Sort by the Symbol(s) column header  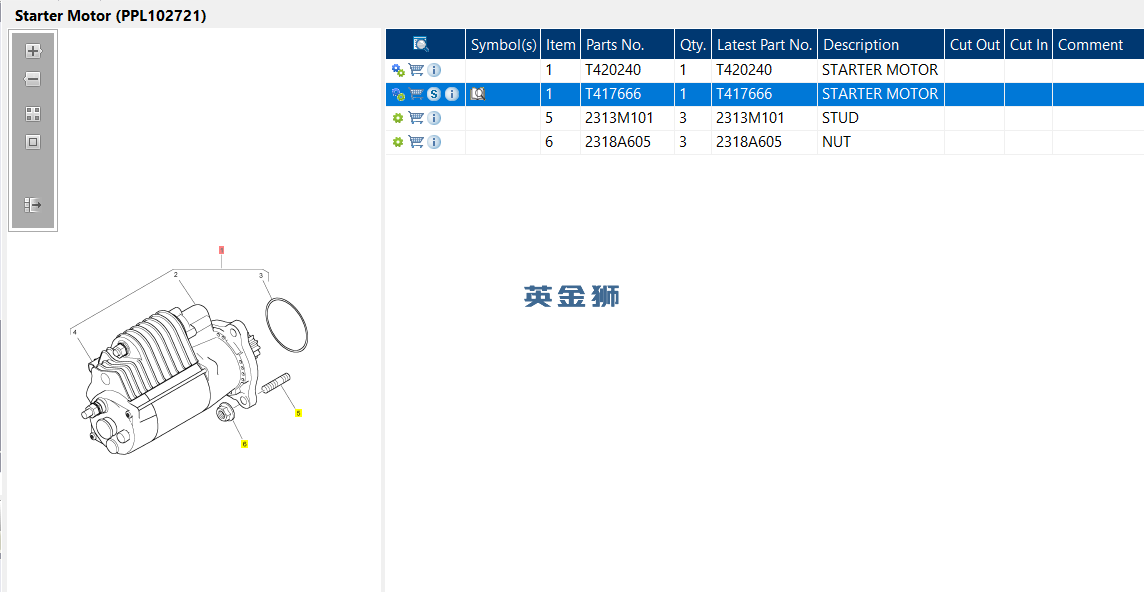(x=503, y=45)
